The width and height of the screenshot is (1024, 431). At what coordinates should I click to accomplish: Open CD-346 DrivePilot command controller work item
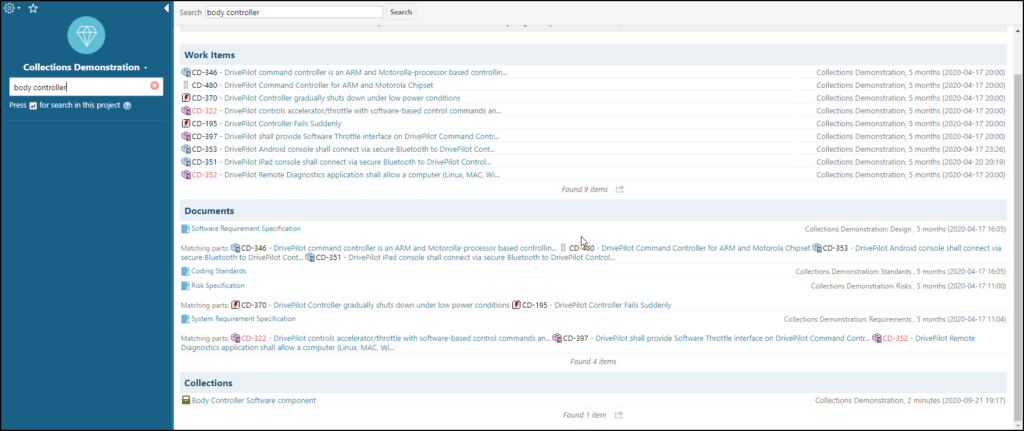[x=366, y=72]
